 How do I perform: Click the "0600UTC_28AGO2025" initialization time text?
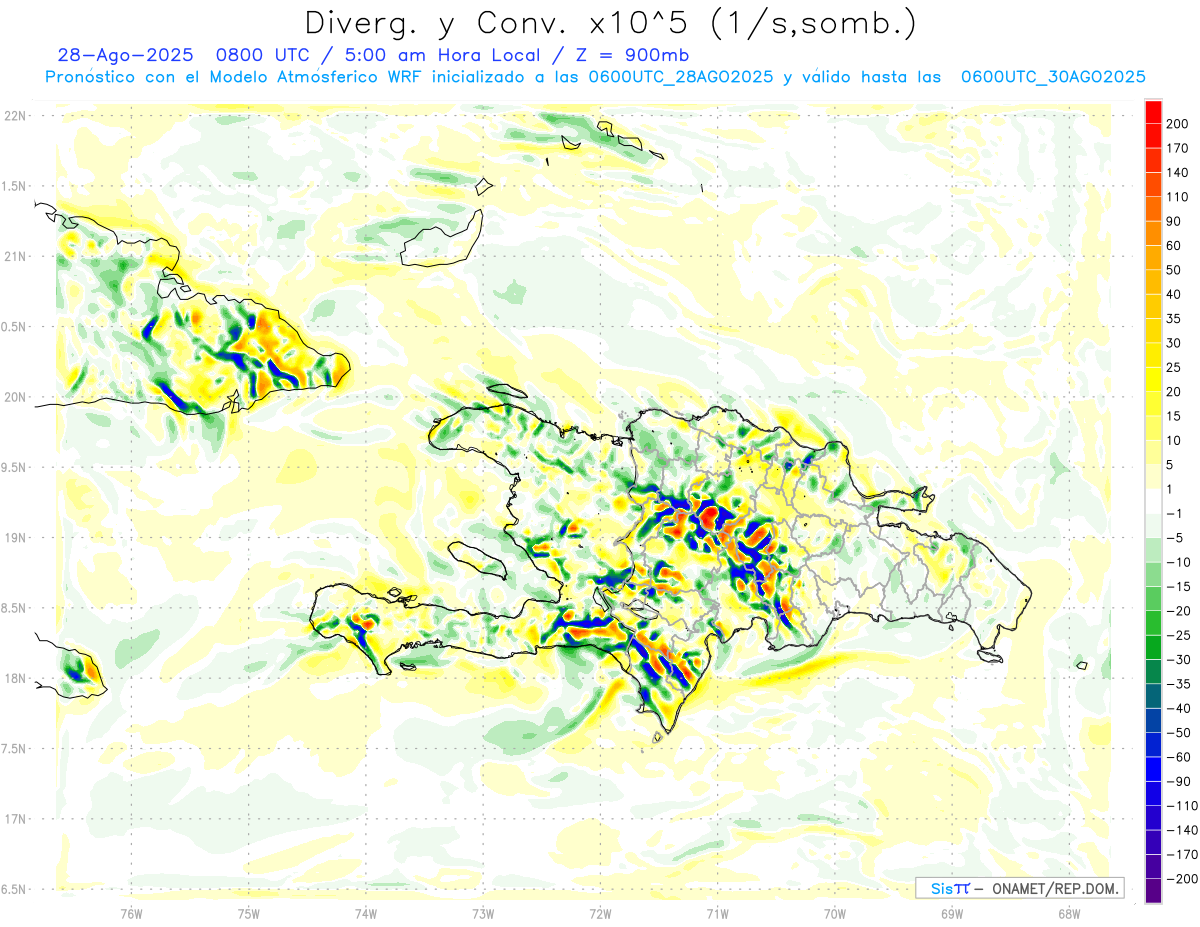pyautogui.click(x=681, y=76)
